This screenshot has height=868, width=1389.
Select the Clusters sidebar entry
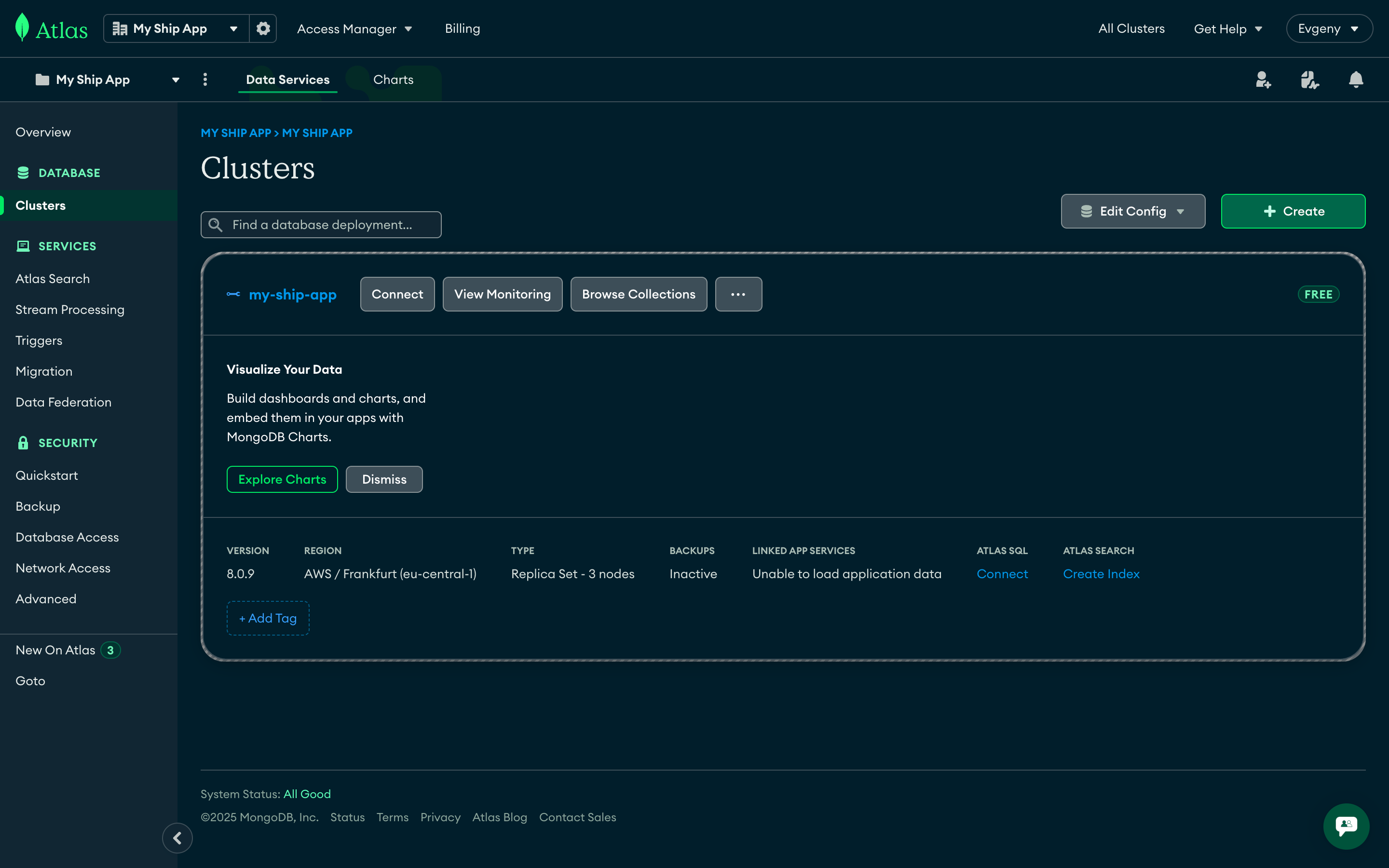tap(40, 205)
